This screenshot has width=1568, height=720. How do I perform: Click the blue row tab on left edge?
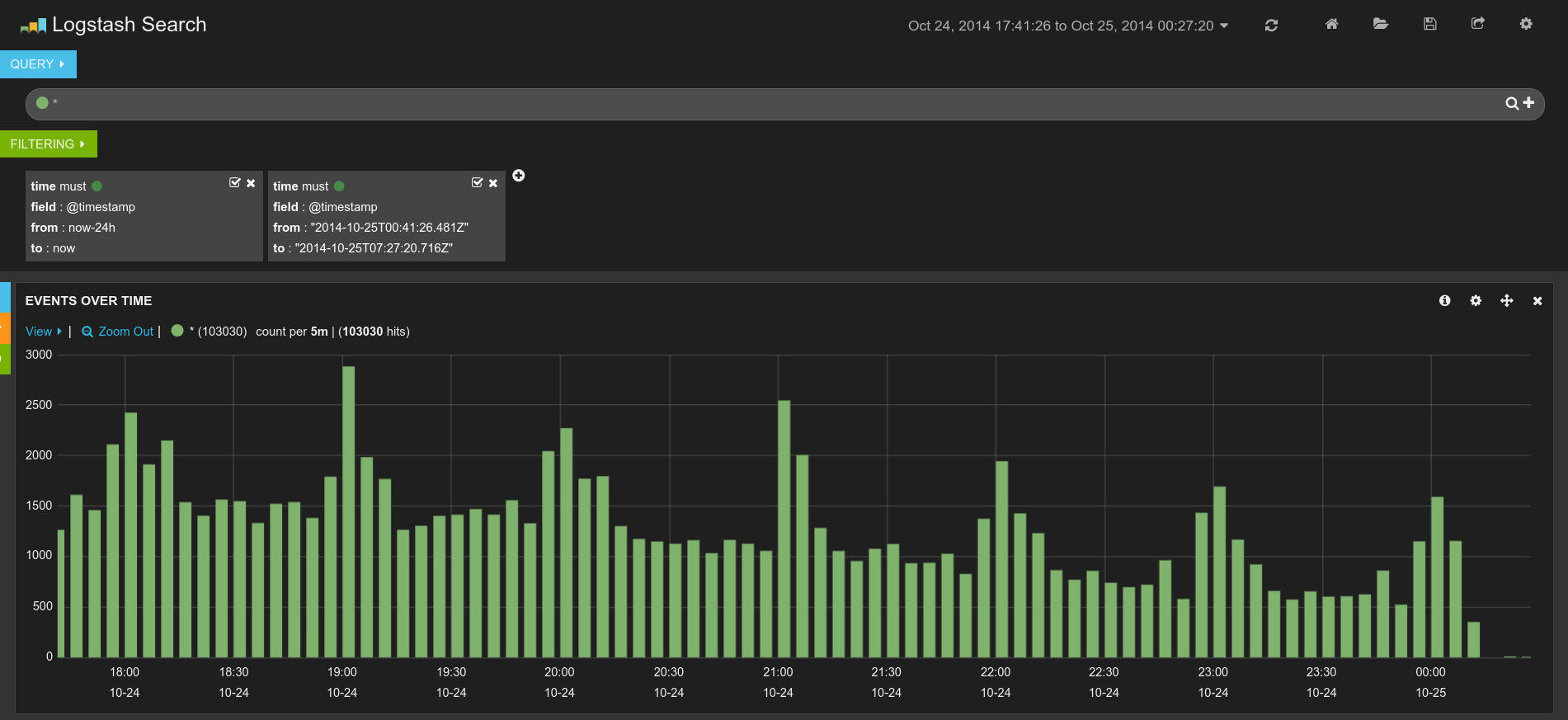click(x=5, y=298)
